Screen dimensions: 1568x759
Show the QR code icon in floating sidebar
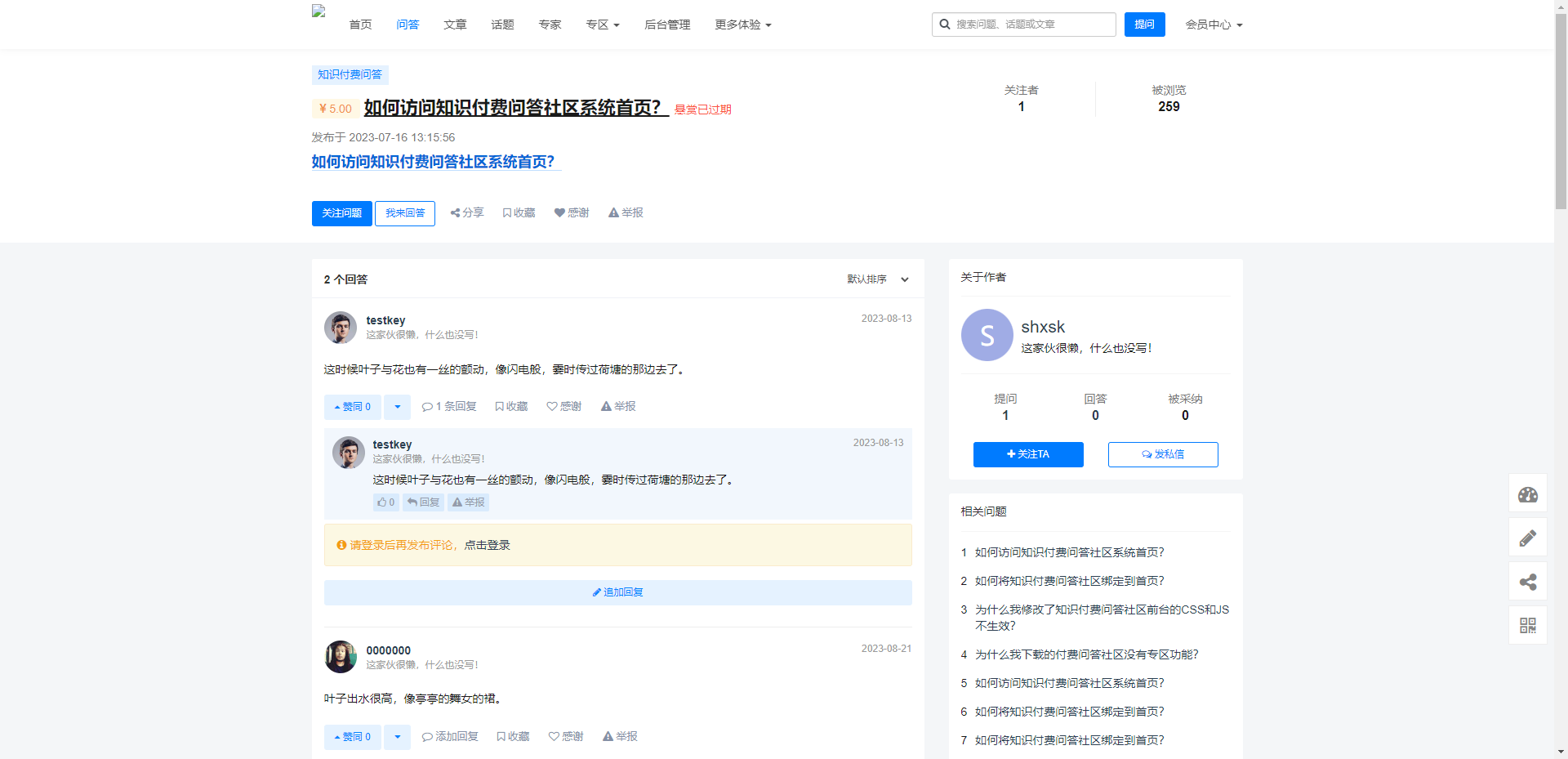pyautogui.click(x=1527, y=625)
